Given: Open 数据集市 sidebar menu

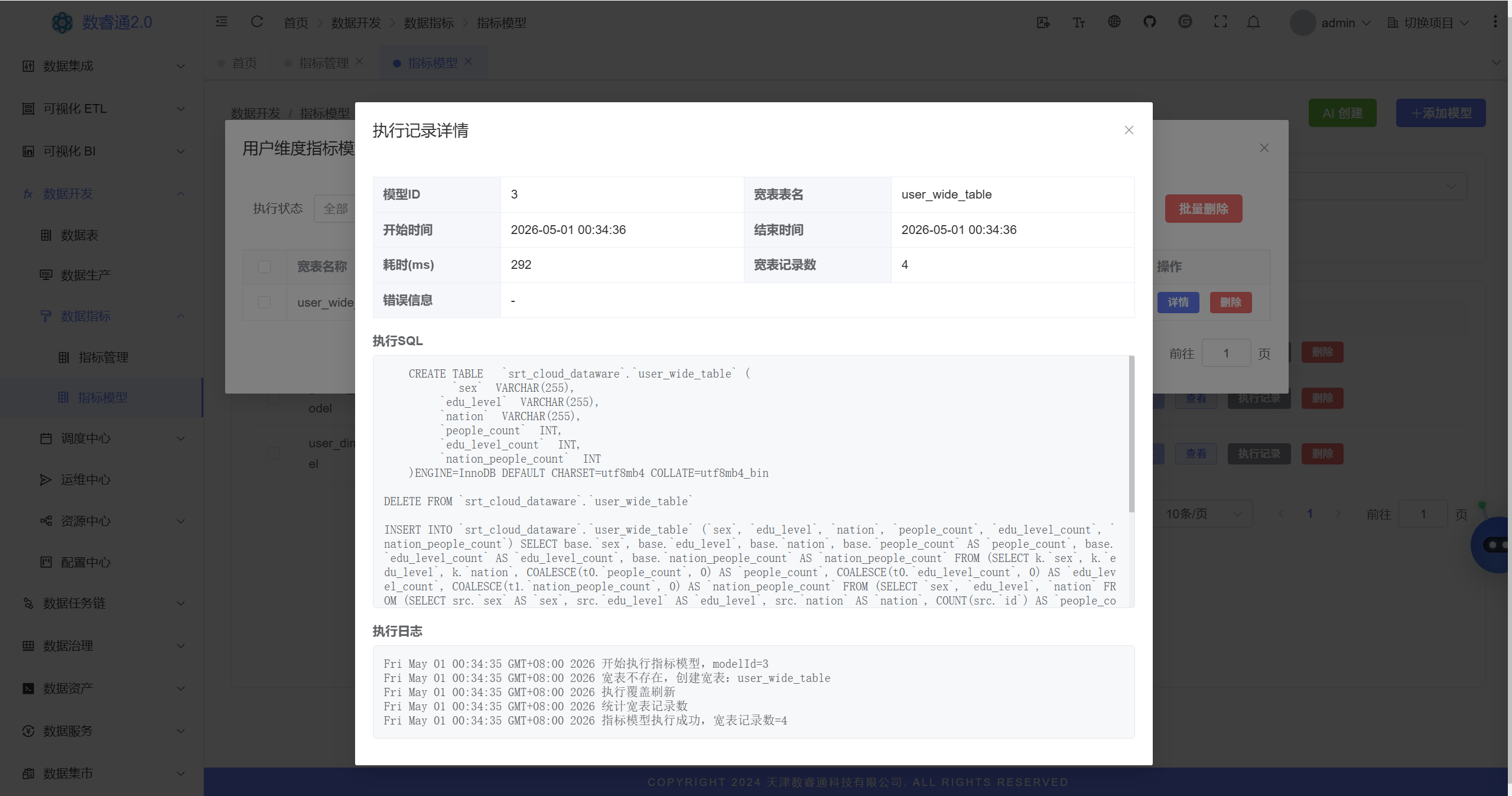Looking at the screenshot, I should [102, 773].
